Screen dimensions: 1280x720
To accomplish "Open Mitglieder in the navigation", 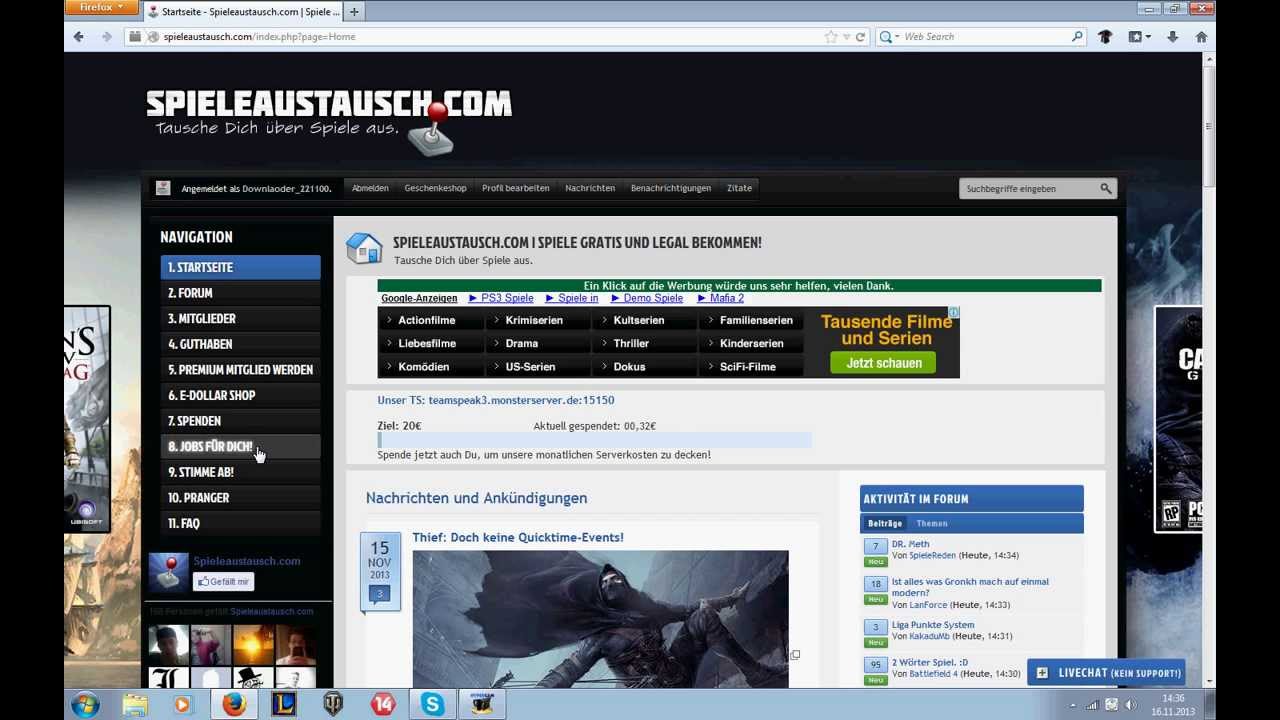I will pos(240,319).
